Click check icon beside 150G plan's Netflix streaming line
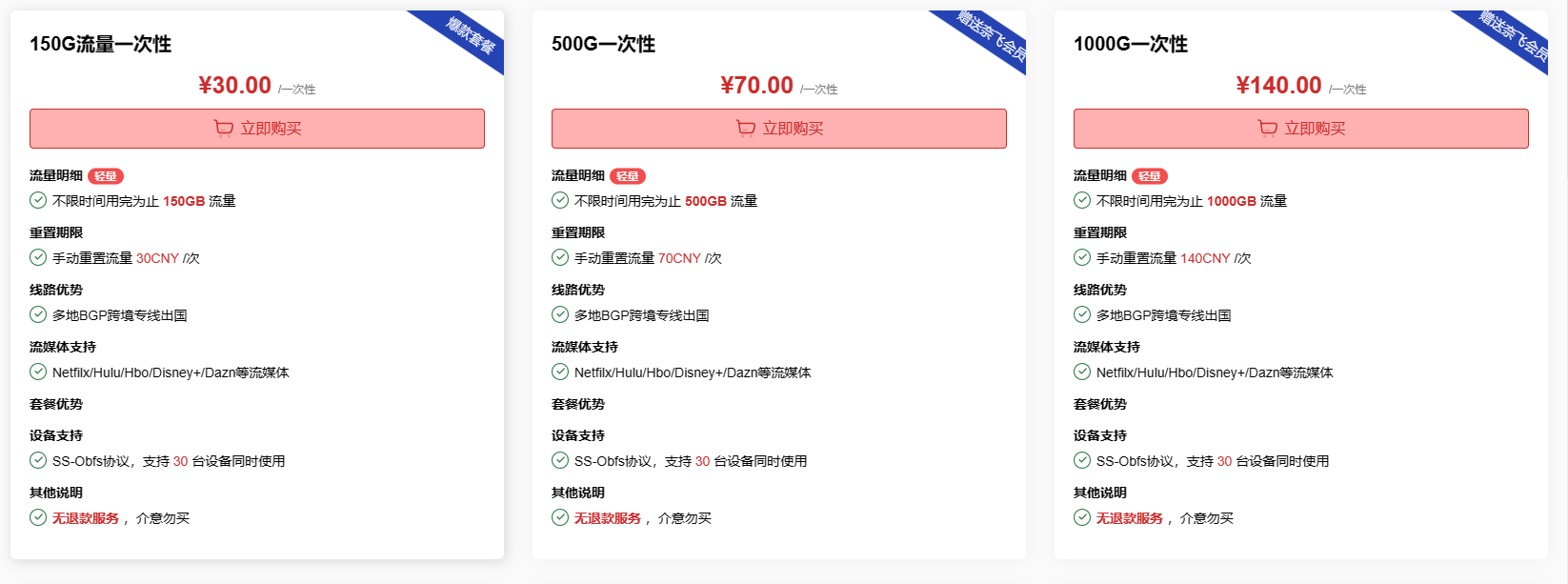The width and height of the screenshot is (1568, 584). click(x=38, y=372)
